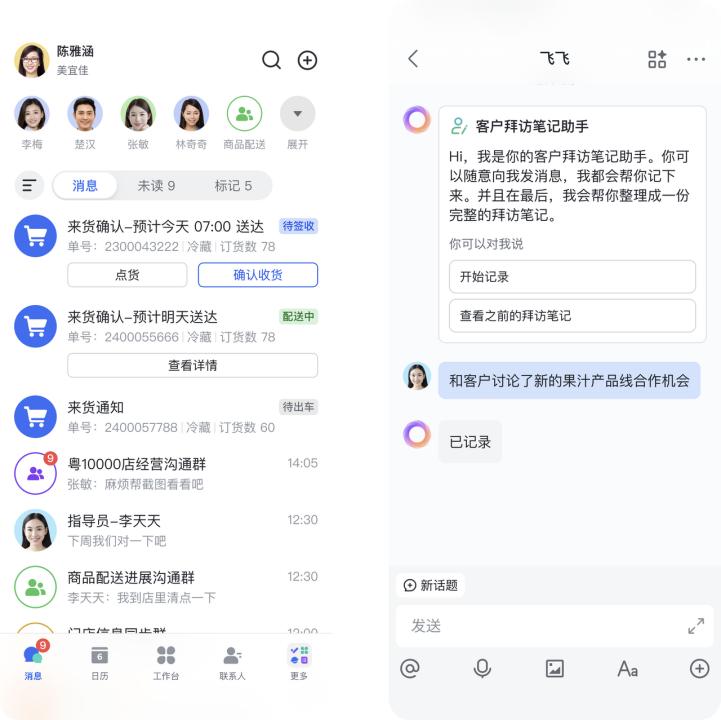Open search with the magnifier icon
The height and width of the screenshot is (720, 721).
(x=271, y=60)
